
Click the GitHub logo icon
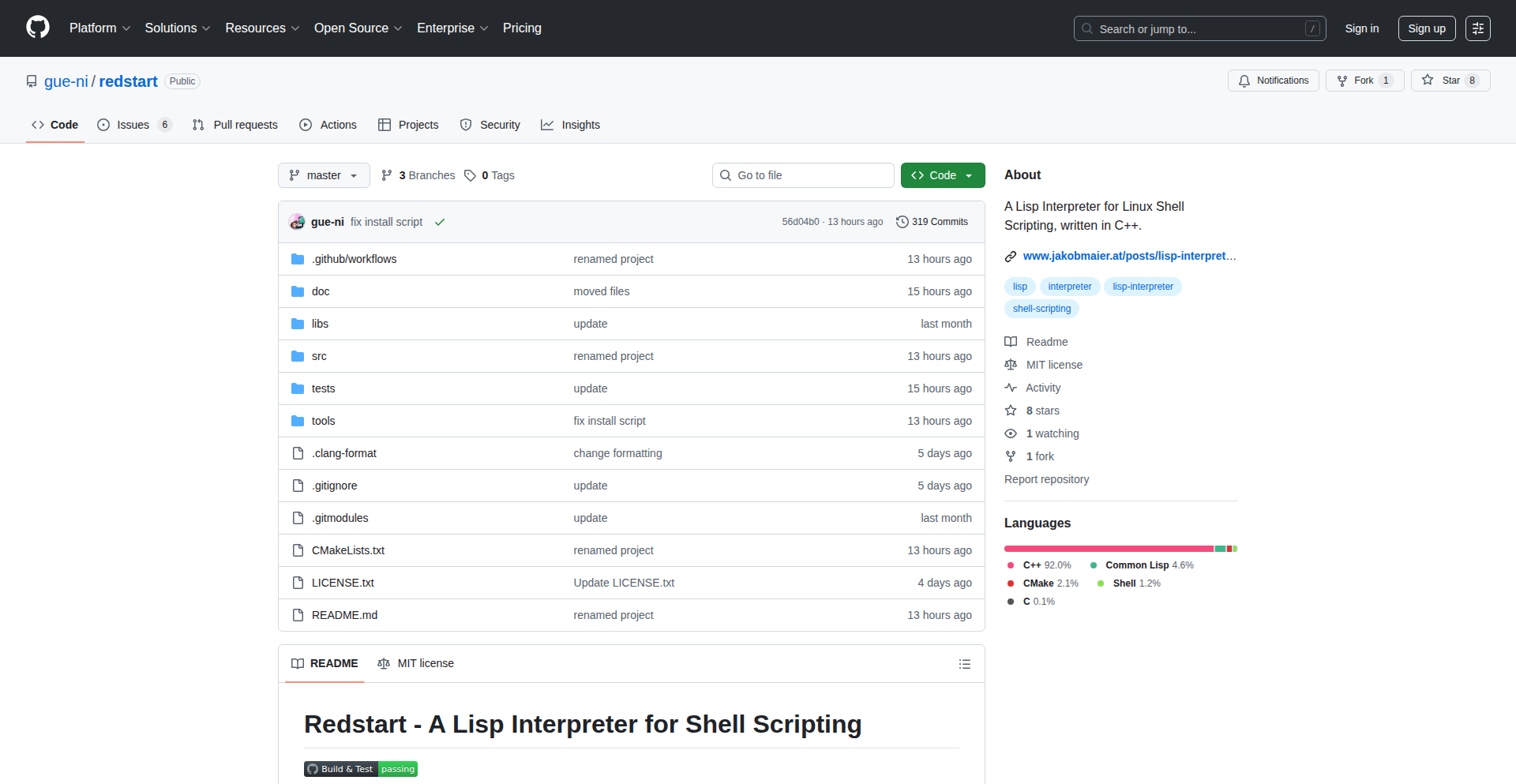pos(37,28)
